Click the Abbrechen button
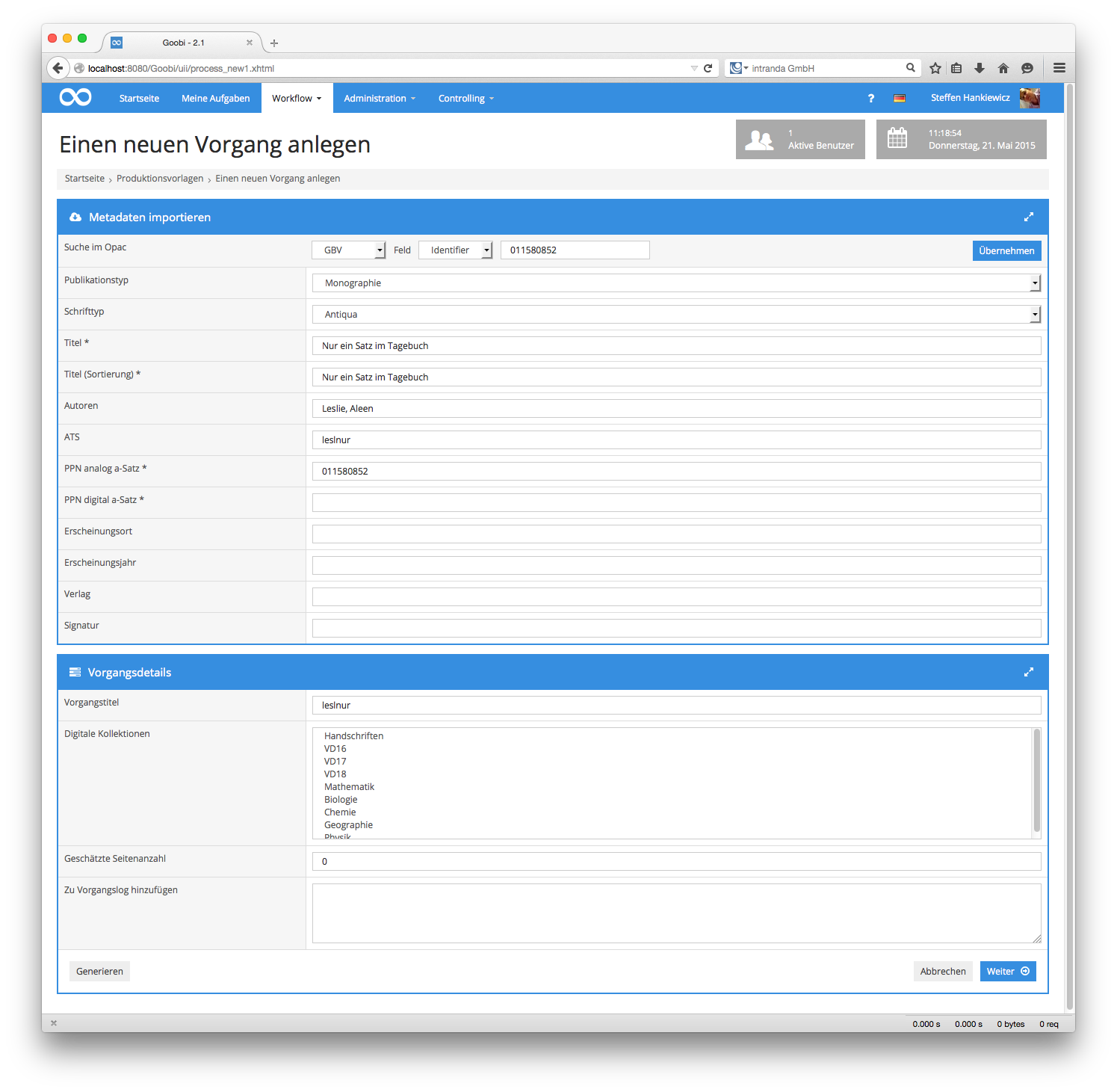Viewport: 1117px width, 1092px height. [x=943, y=971]
